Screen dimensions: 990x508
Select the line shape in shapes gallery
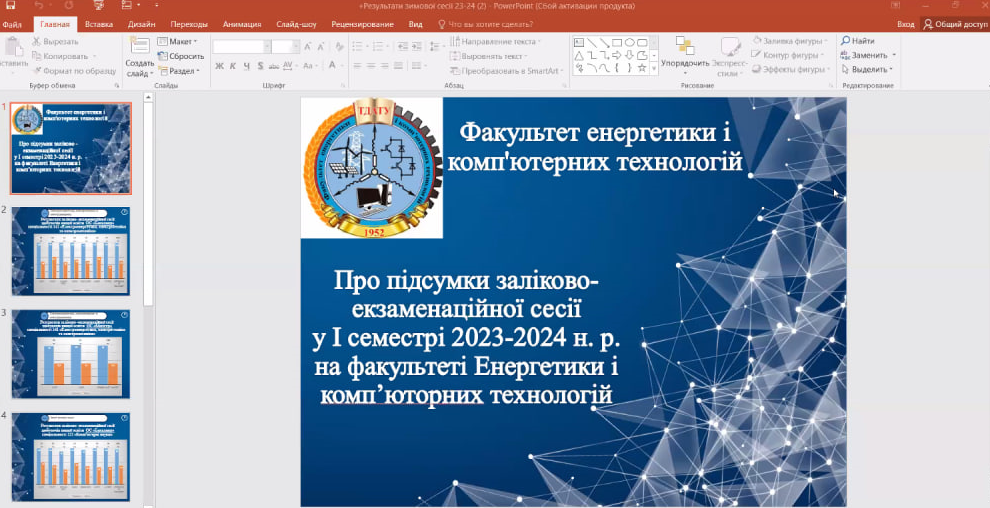592,43
